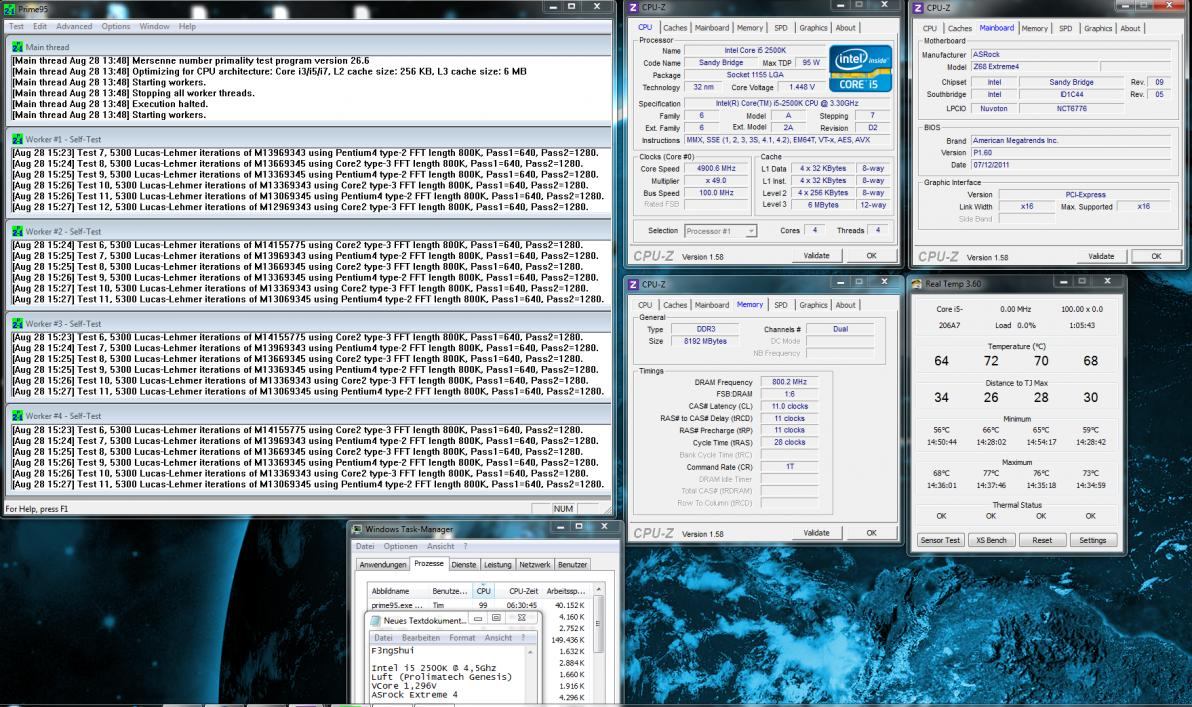Open the Advanced menu in Prime95
The width and height of the screenshot is (1192, 707).
(x=74, y=26)
